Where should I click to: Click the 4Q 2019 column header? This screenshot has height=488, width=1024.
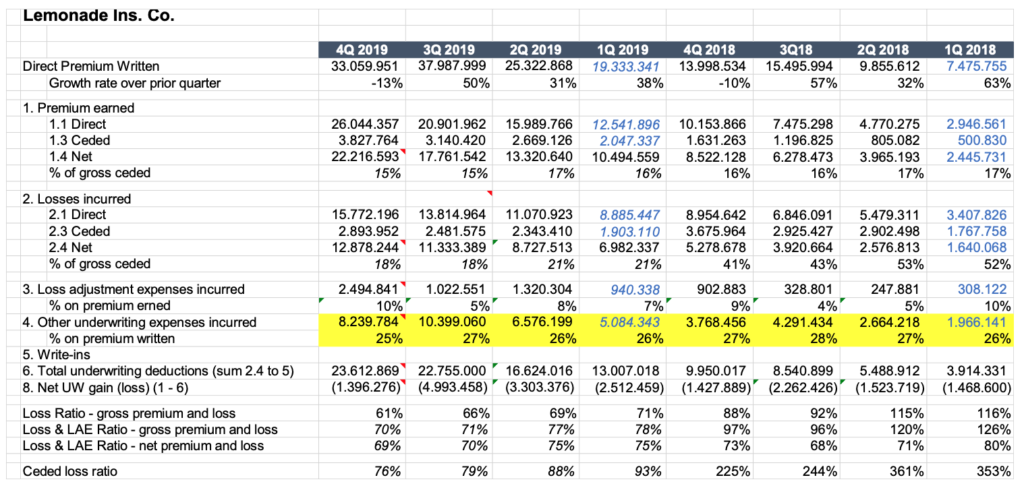click(x=361, y=50)
